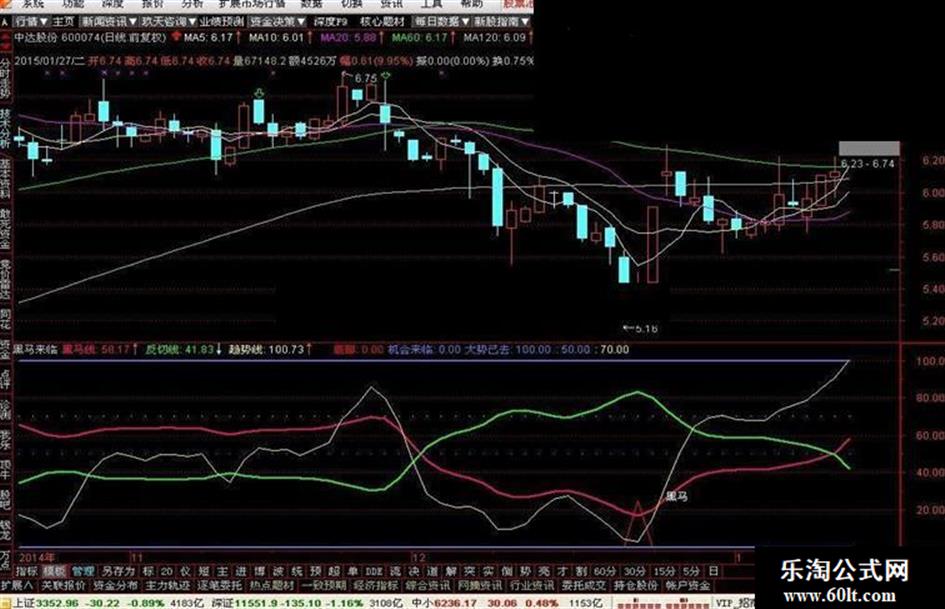Open the 新股指南 dropdown
Viewport: 945px width, 609px height.
[501, 22]
